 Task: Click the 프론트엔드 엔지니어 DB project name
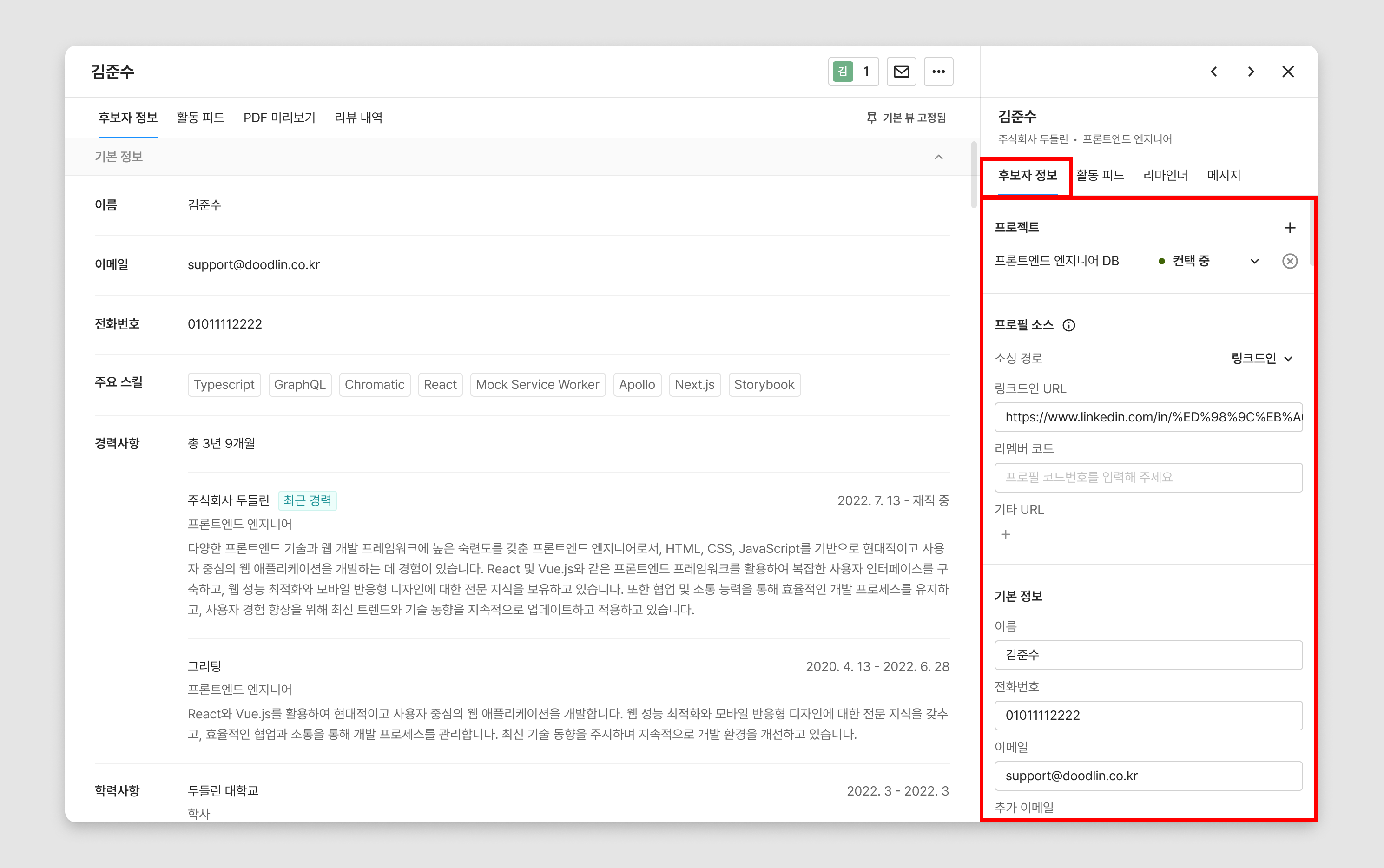(x=1057, y=261)
